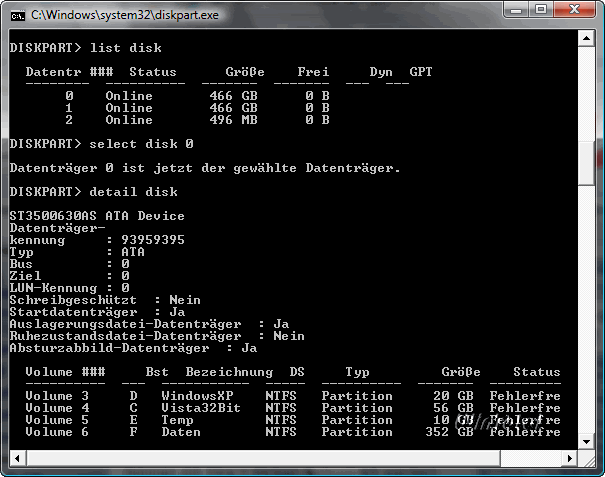
Task: Maximize the diskpart.exe window
Action: tap(541, 10)
